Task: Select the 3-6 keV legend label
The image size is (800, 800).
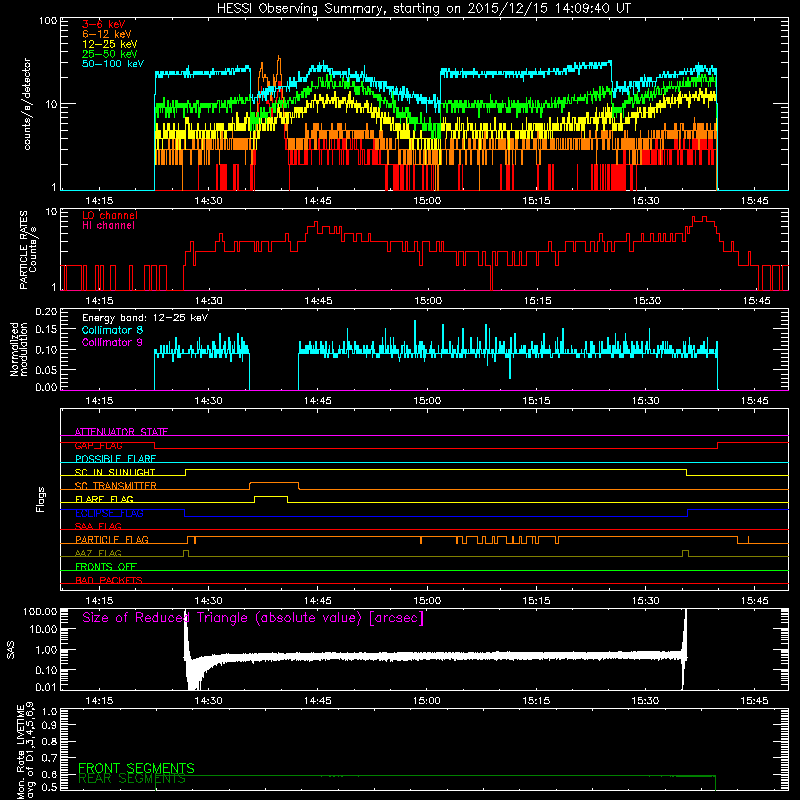Action: point(104,24)
